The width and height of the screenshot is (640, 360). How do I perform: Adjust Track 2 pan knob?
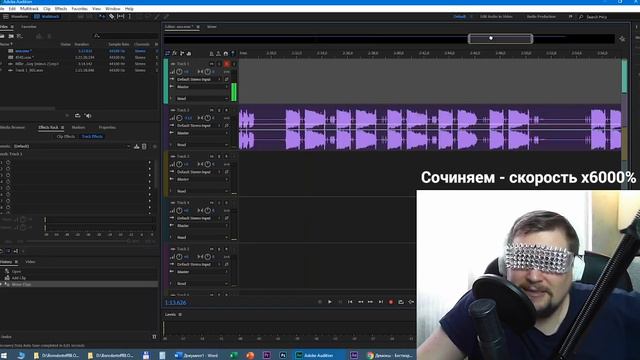point(208,118)
